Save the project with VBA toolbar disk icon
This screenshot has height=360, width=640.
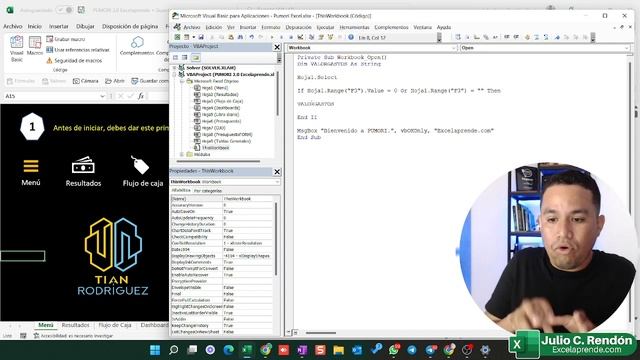pos(201,37)
